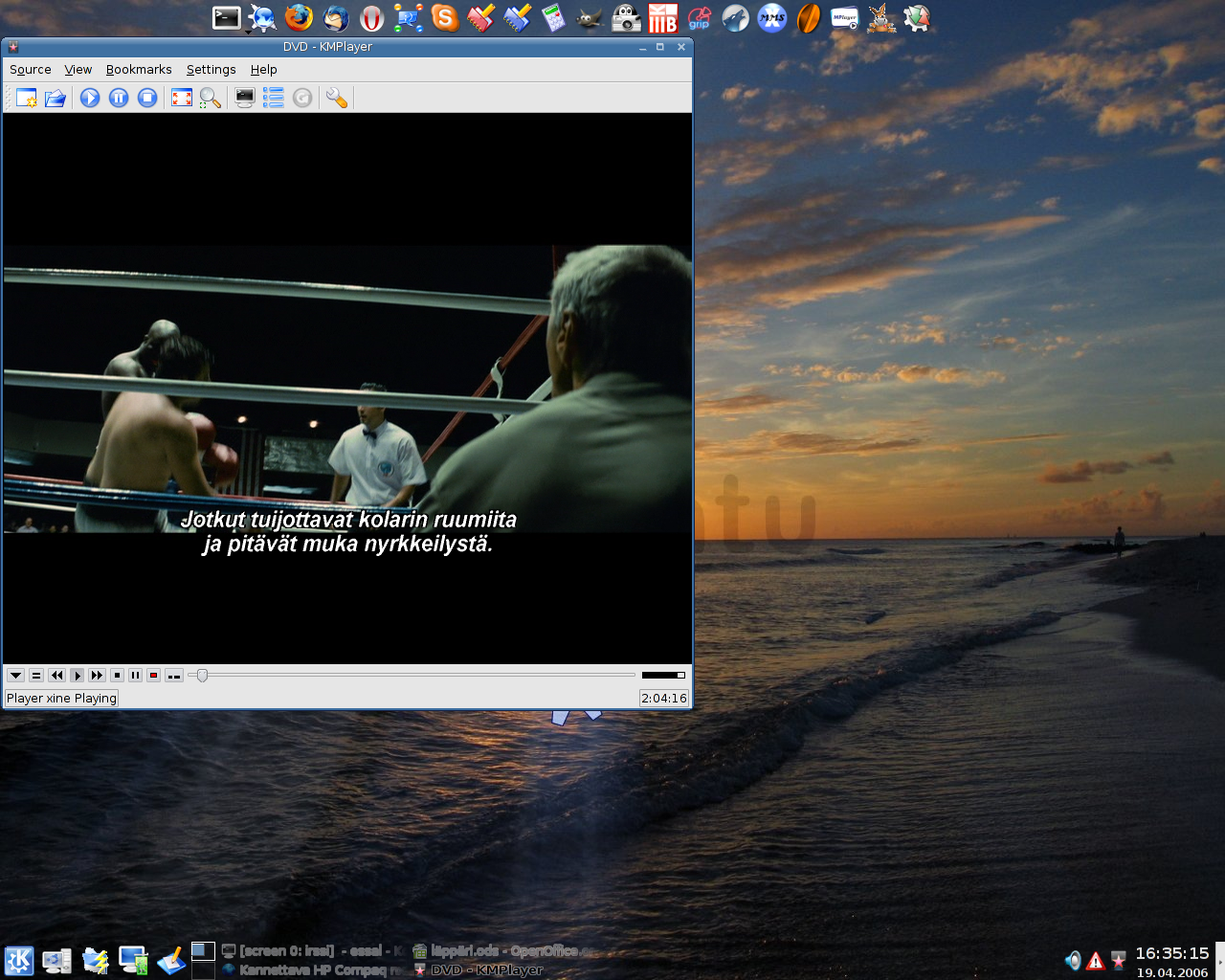
Task: Open the Settings menu
Action: tap(212, 70)
